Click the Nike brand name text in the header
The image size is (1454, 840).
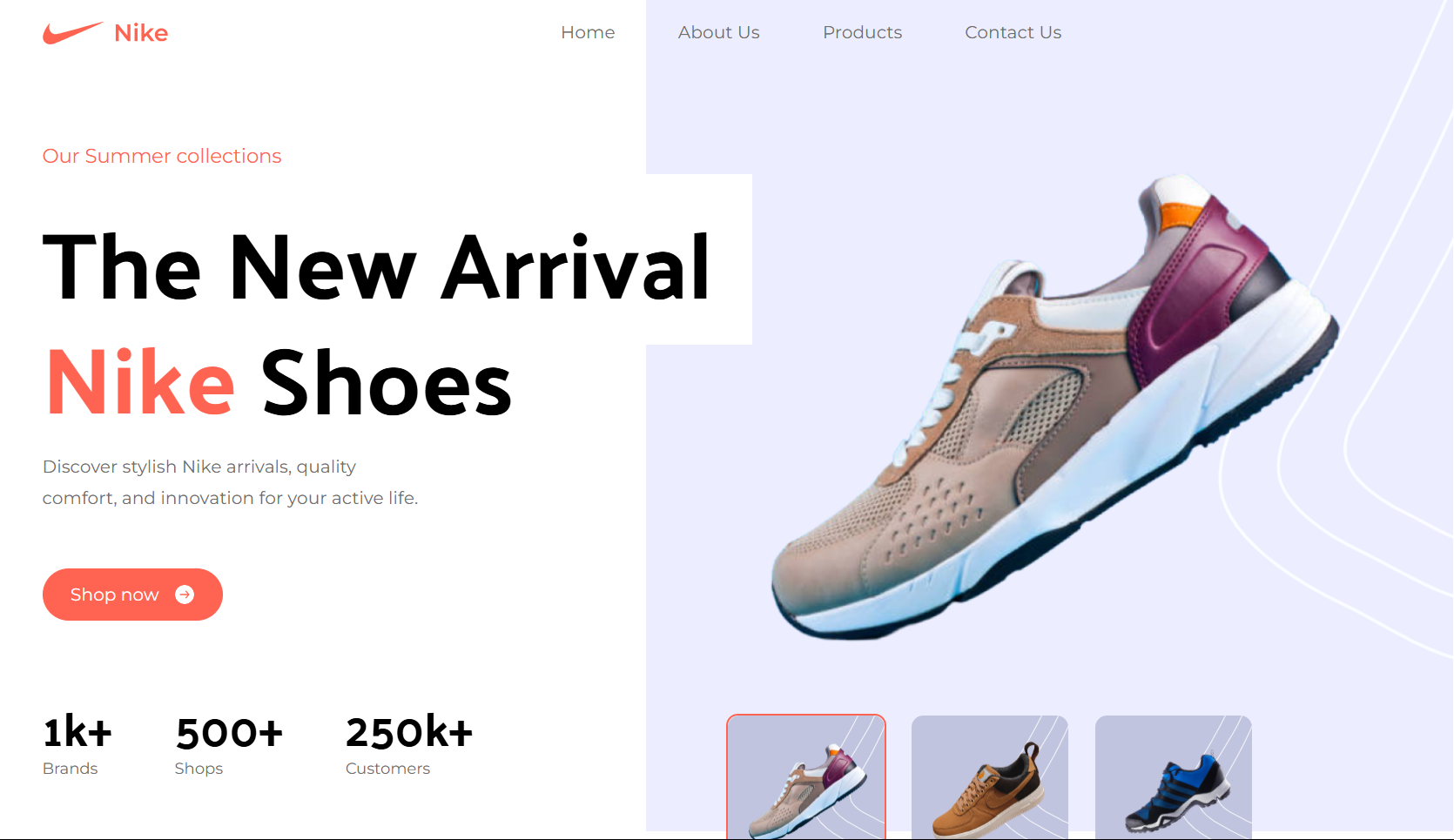tap(141, 33)
